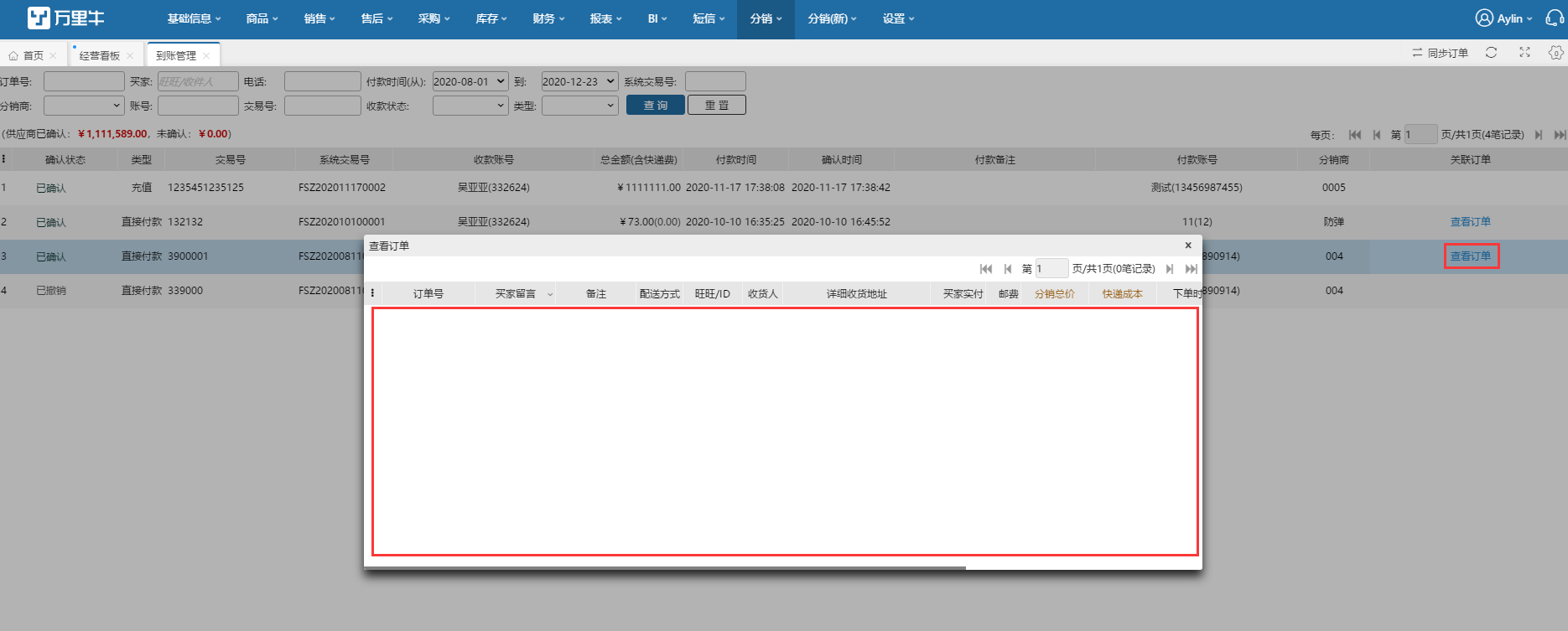Click the 系统交易号 input field
The image size is (1568, 631).
tap(715, 81)
